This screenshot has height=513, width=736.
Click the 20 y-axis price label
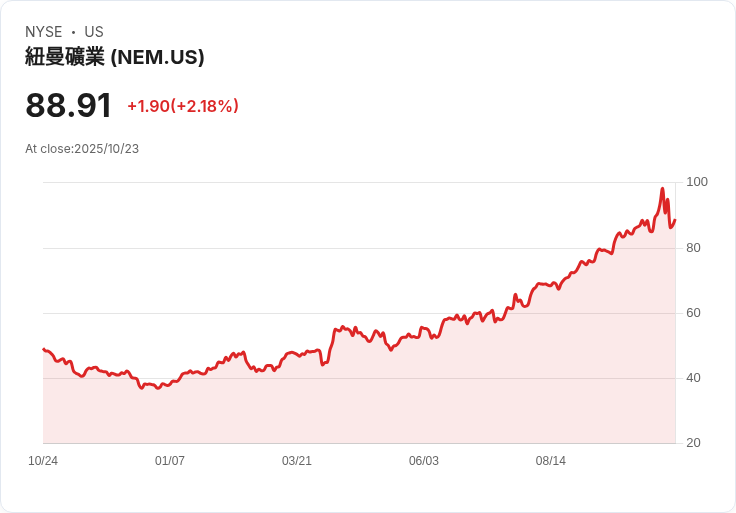[694, 443]
